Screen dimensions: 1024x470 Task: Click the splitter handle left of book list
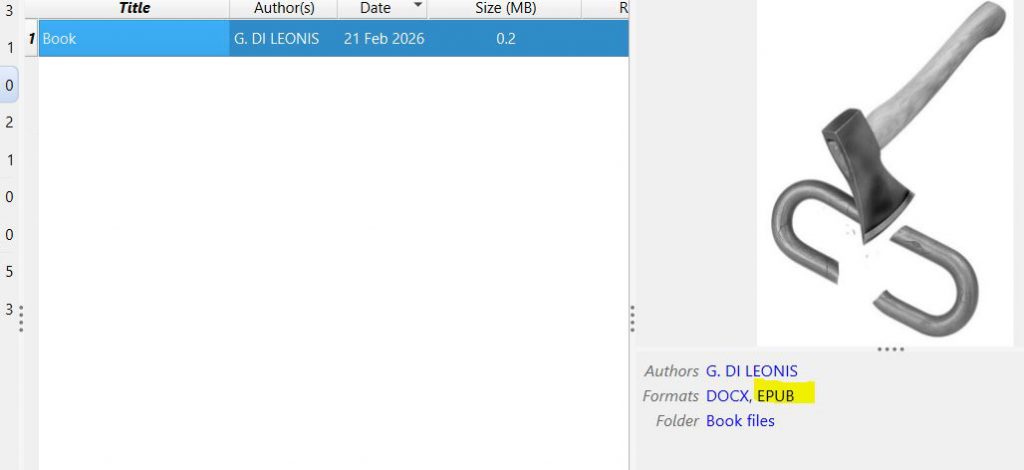[21, 318]
